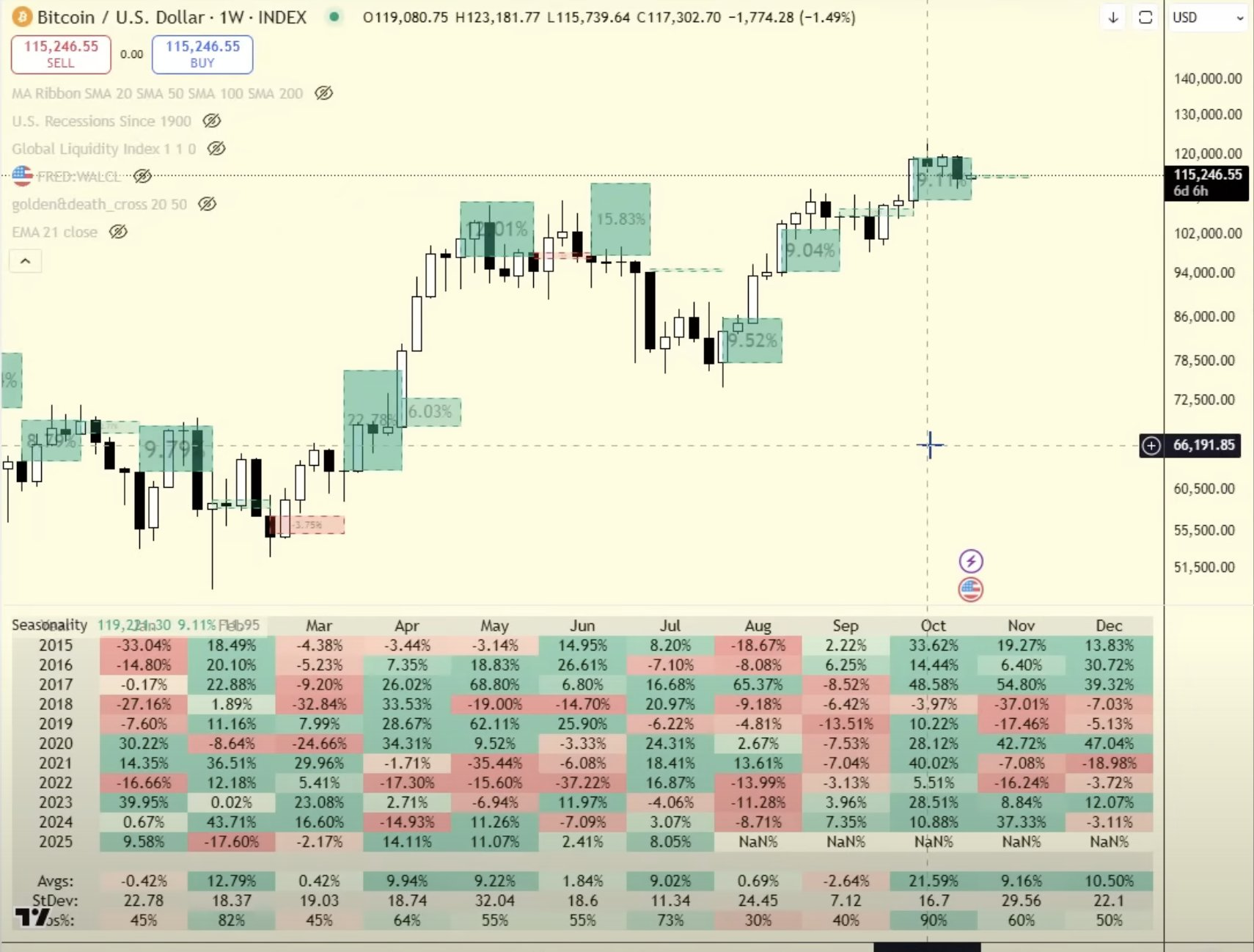
Task: Click the plus icon beside 66,191.85 price
Action: pyautogui.click(x=1151, y=445)
